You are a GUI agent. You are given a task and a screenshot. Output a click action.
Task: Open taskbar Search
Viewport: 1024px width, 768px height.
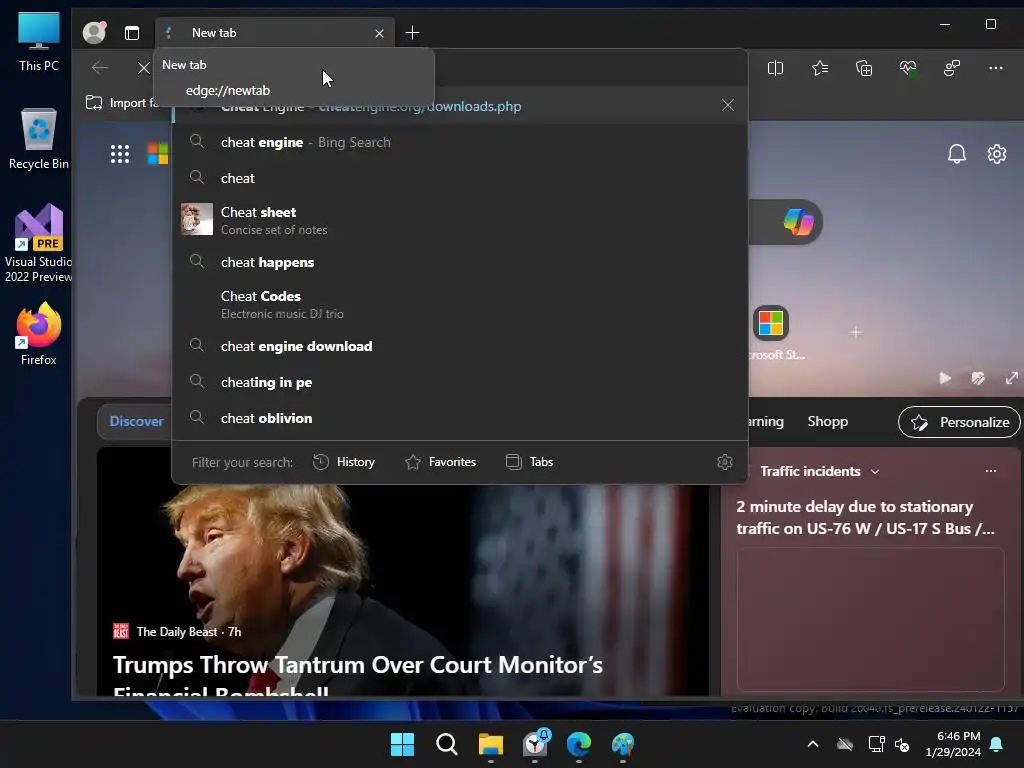pyautogui.click(x=447, y=744)
